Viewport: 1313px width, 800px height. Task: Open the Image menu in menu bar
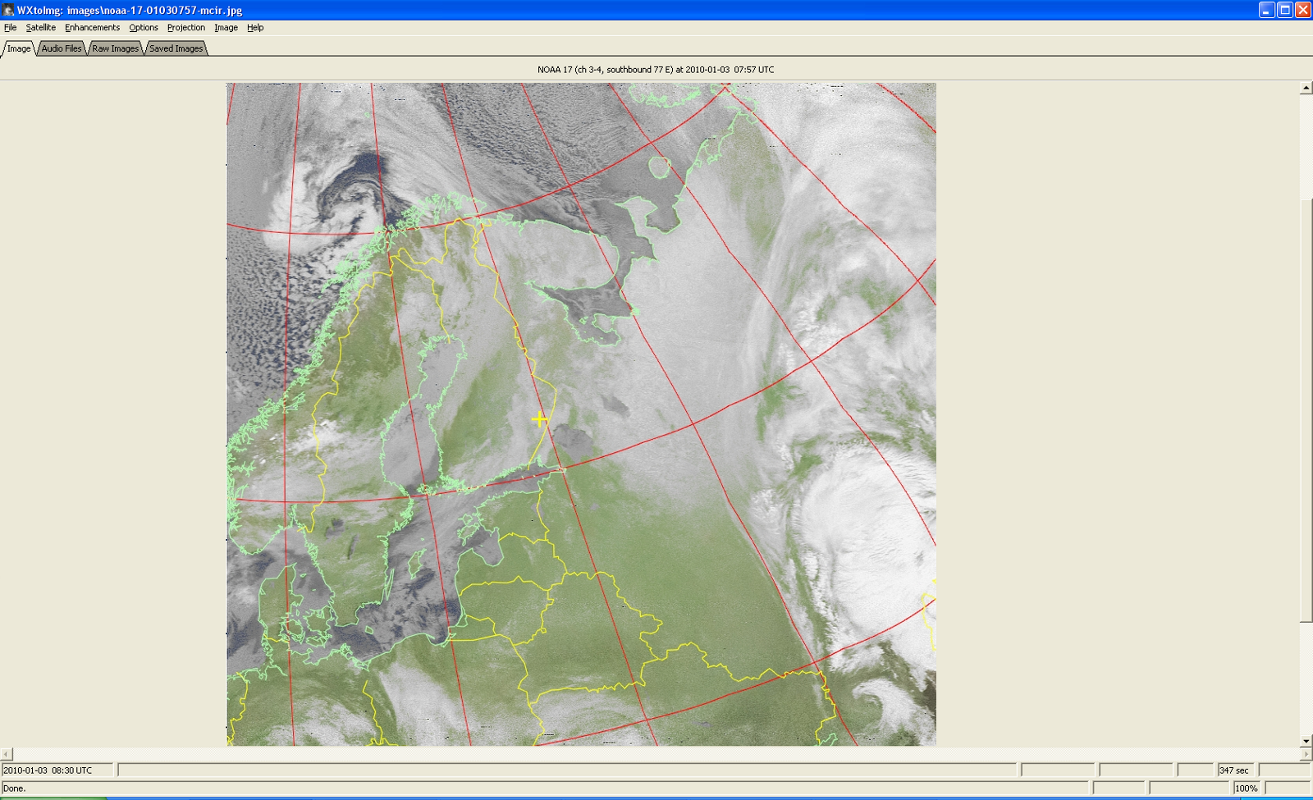coord(226,28)
